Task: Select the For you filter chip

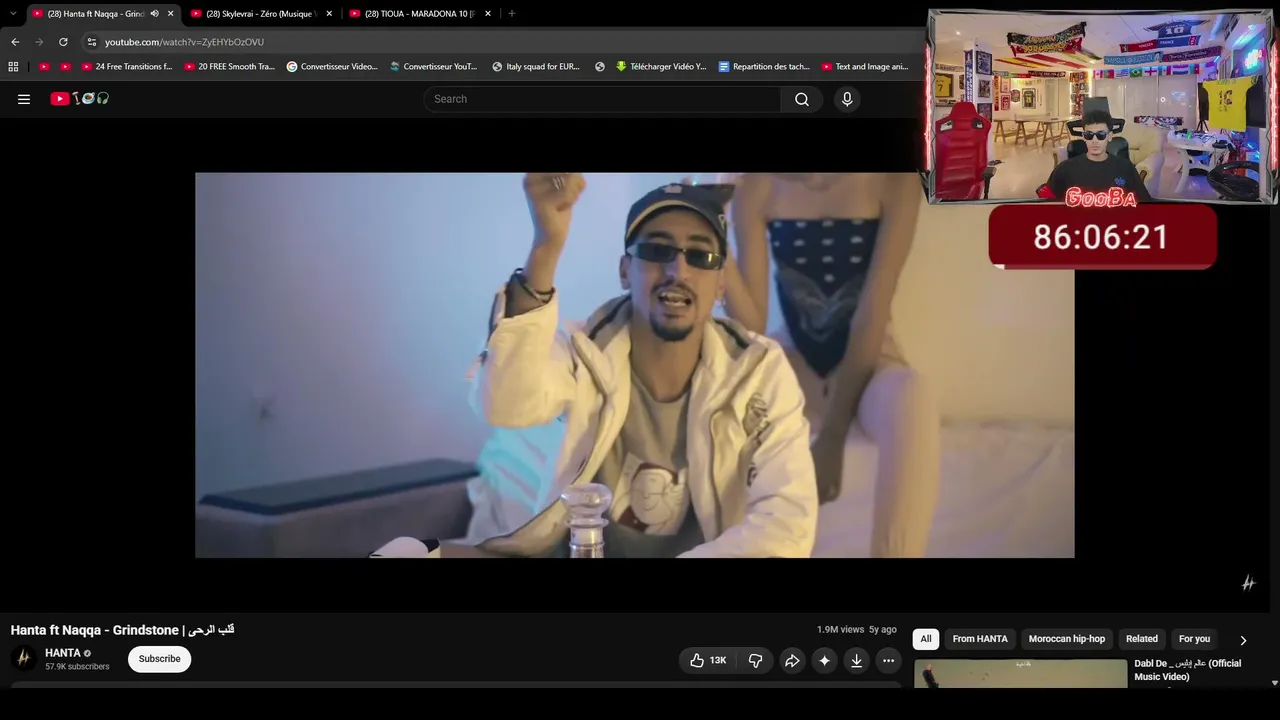Action: pos(1194,639)
